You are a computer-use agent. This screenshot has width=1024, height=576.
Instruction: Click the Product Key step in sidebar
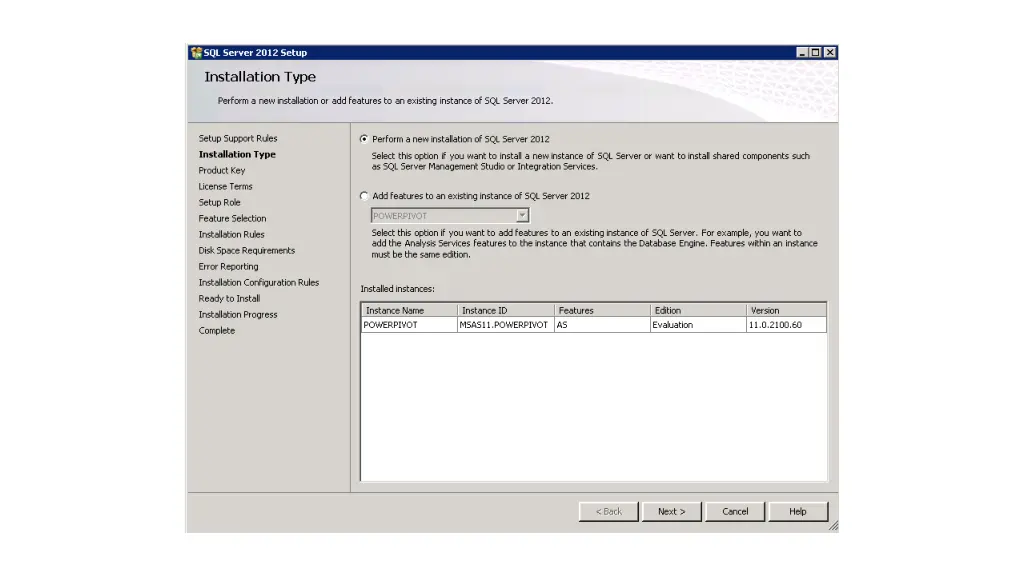click(222, 171)
